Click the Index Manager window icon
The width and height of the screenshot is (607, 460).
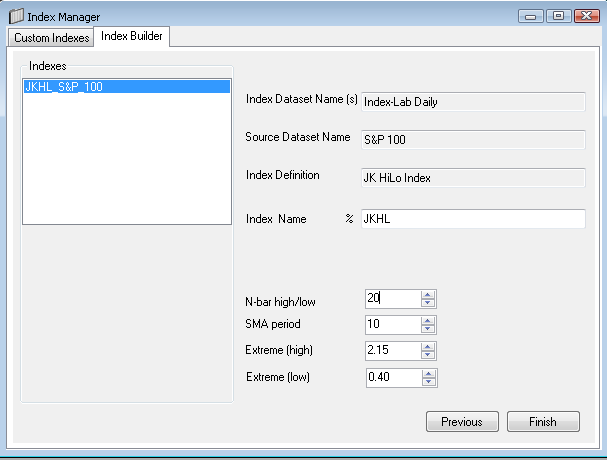pyautogui.click(x=16, y=15)
